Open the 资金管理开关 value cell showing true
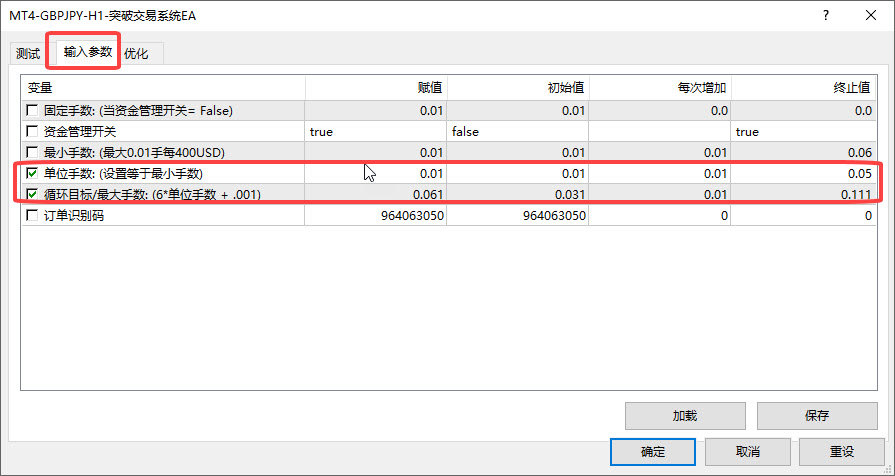 375,131
